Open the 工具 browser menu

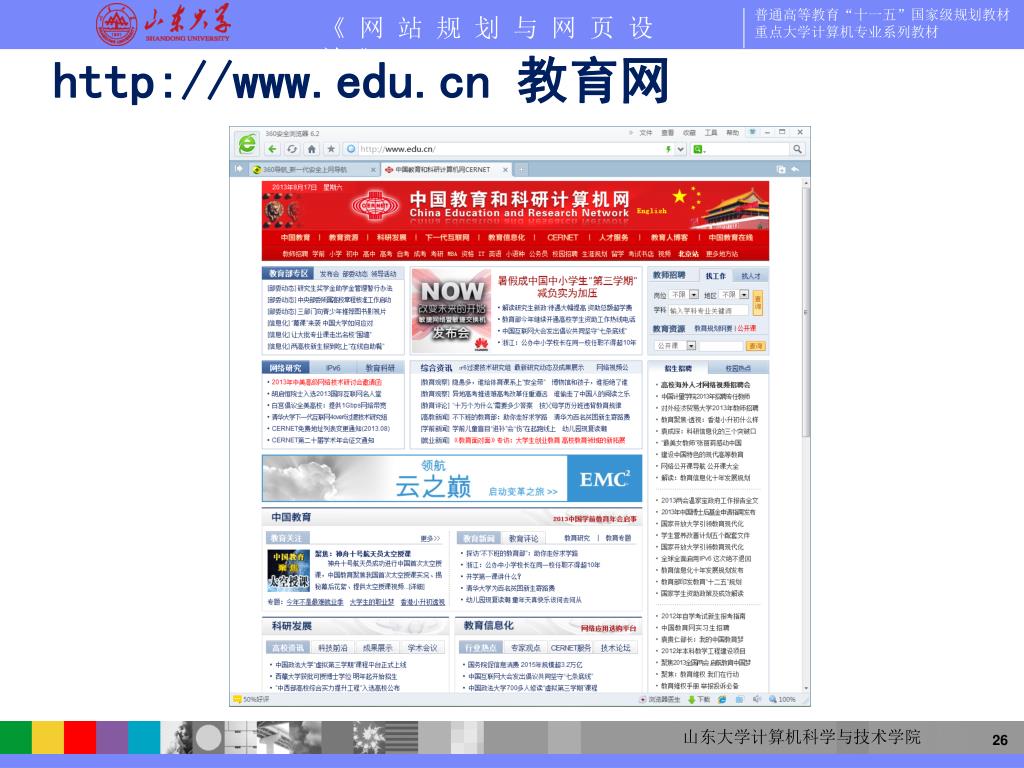[711, 133]
